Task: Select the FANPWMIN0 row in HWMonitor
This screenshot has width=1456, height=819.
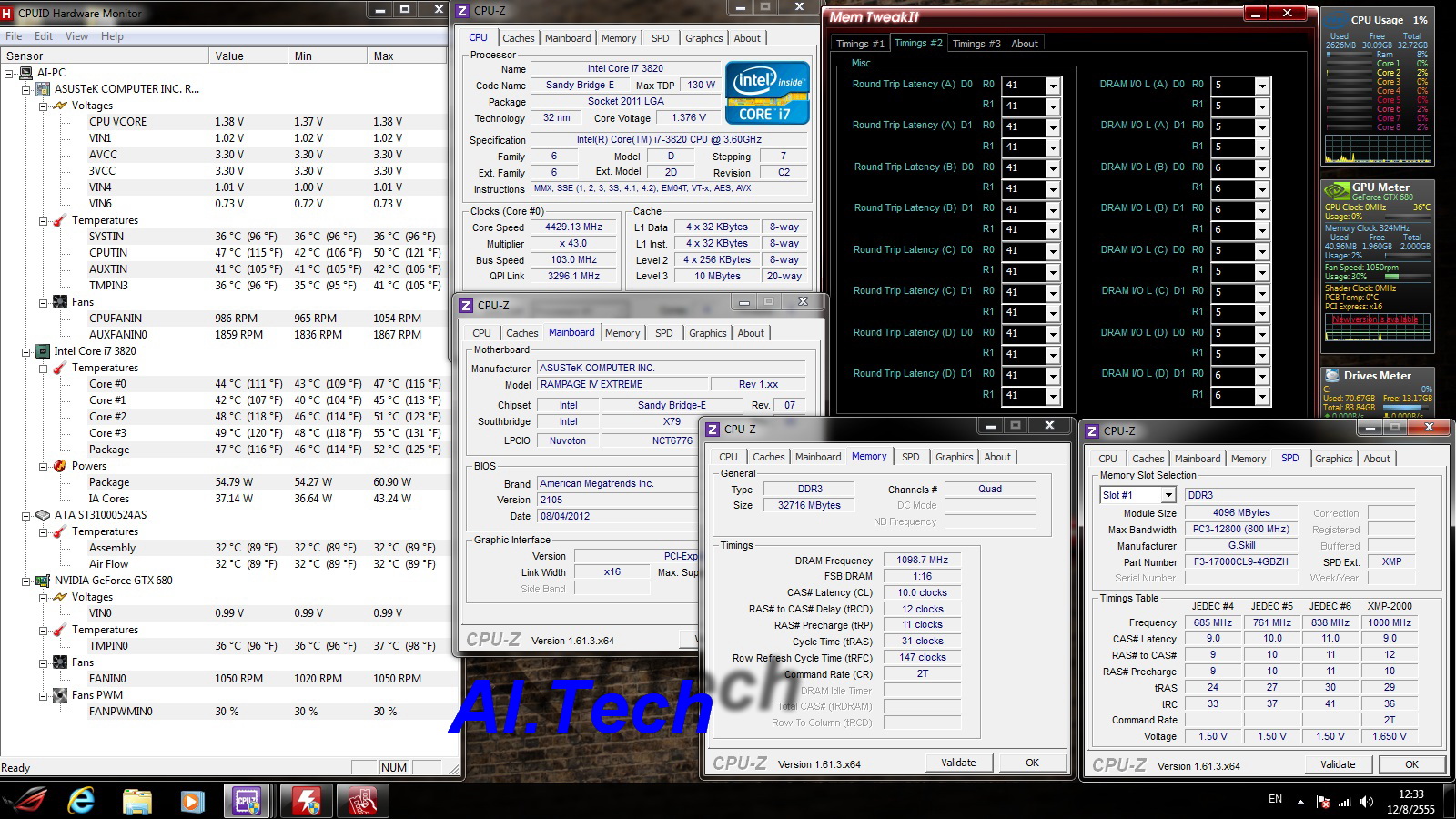Action: click(223, 712)
